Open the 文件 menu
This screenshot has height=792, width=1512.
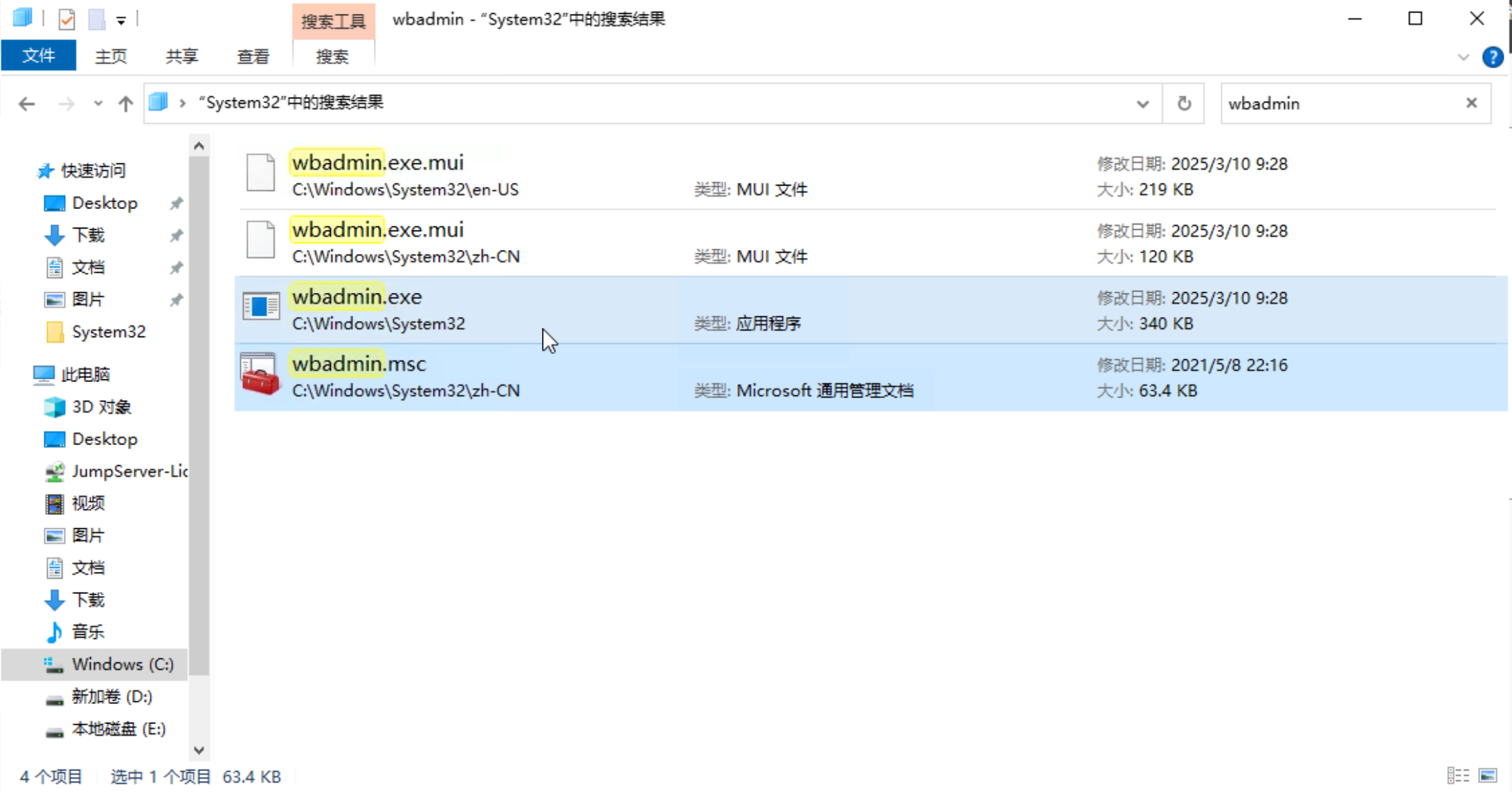pyautogui.click(x=39, y=55)
